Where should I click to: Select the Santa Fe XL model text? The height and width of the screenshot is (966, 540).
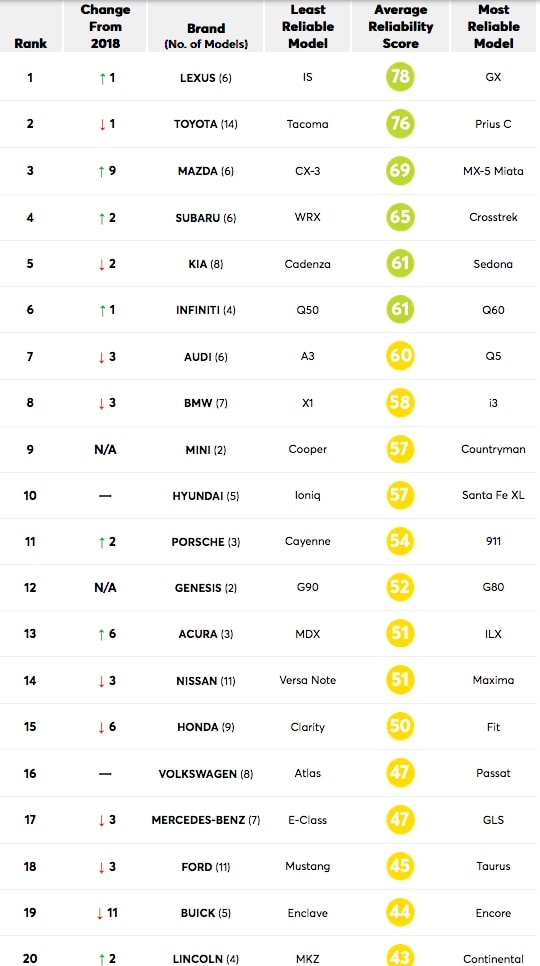click(493, 495)
